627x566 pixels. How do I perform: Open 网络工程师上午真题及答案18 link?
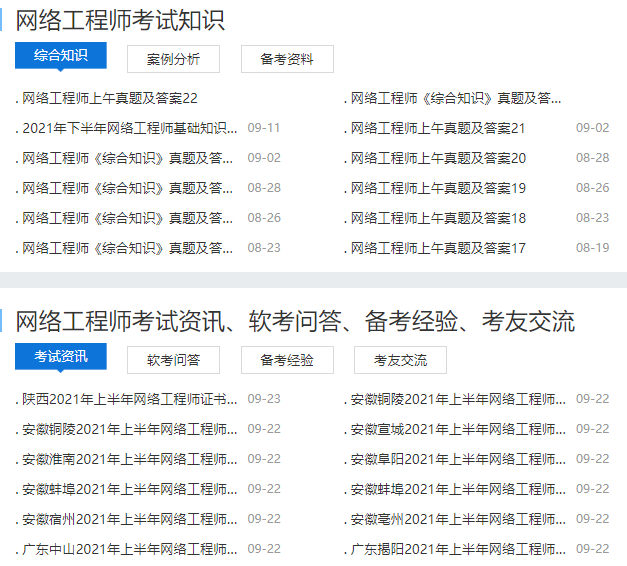(x=438, y=218)
